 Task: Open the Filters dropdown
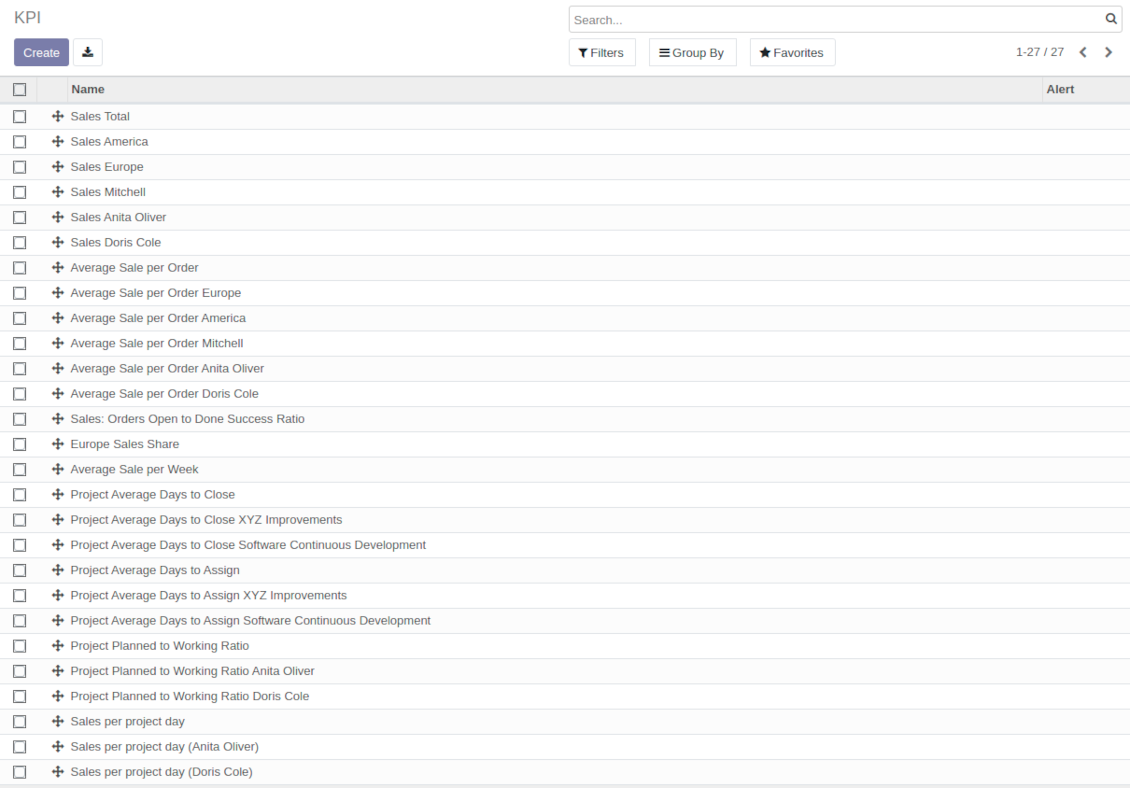tap(601, 53)
